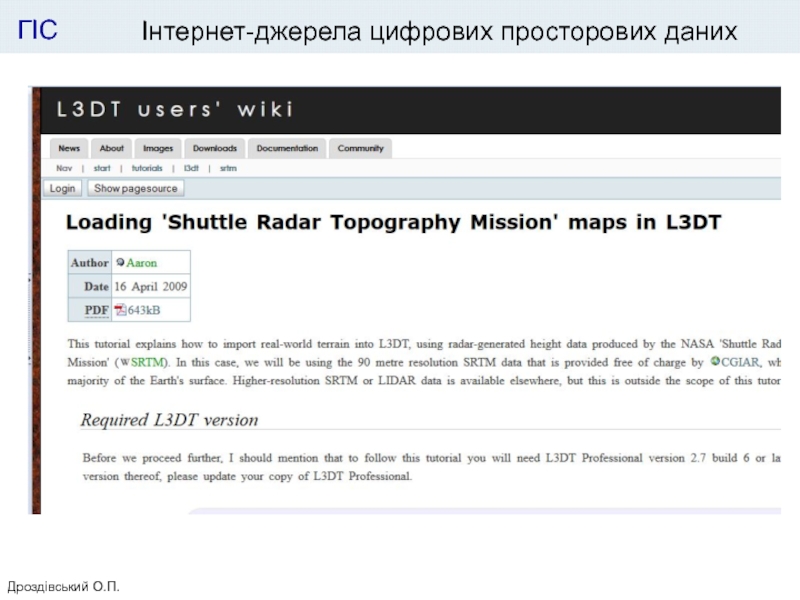This screenshot has width=800, height=600.
Task: Click the 'tutorials' breadcrumb link
Action: pyautogui.click(x=147, y=168)
